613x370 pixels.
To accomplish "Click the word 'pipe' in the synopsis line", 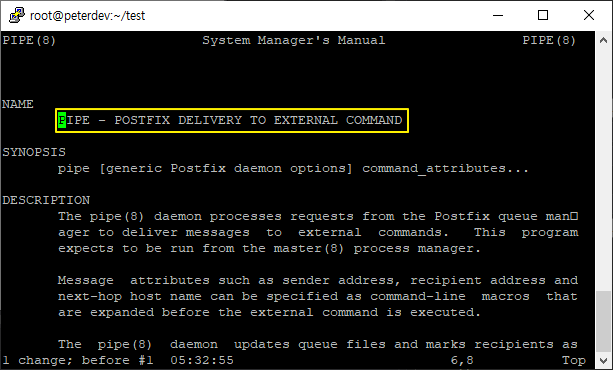I will click(74, 169).
